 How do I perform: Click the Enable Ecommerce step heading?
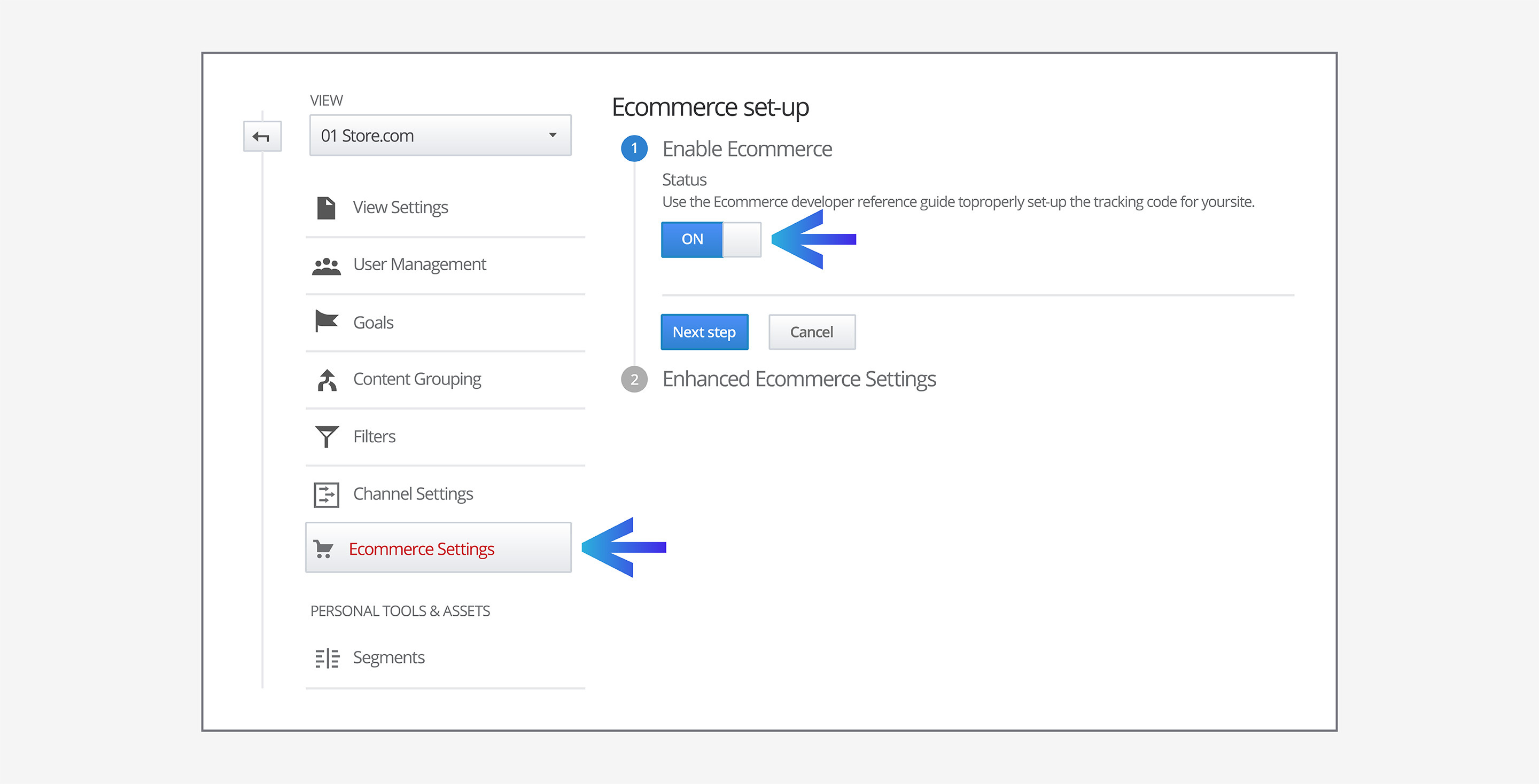pos(747,150)
